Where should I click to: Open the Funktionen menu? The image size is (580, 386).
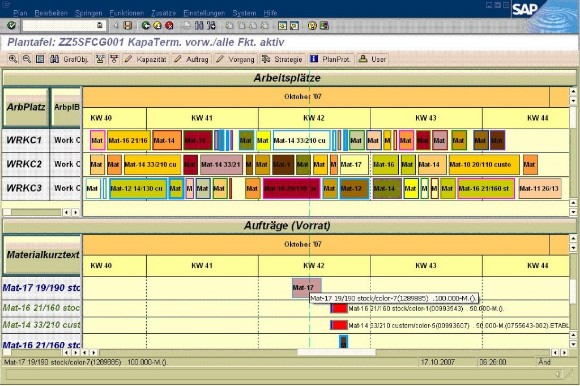click(127, 13)
